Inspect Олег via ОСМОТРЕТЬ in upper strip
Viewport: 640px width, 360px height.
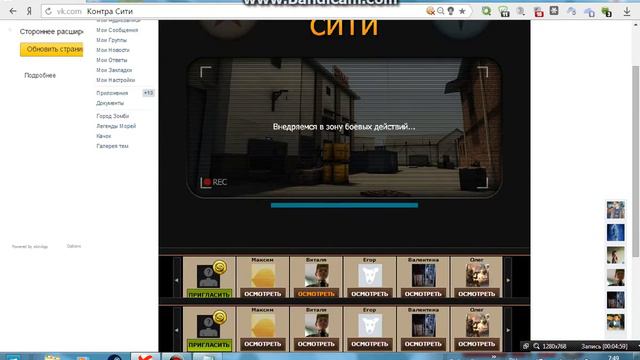[x=476, y=294]
